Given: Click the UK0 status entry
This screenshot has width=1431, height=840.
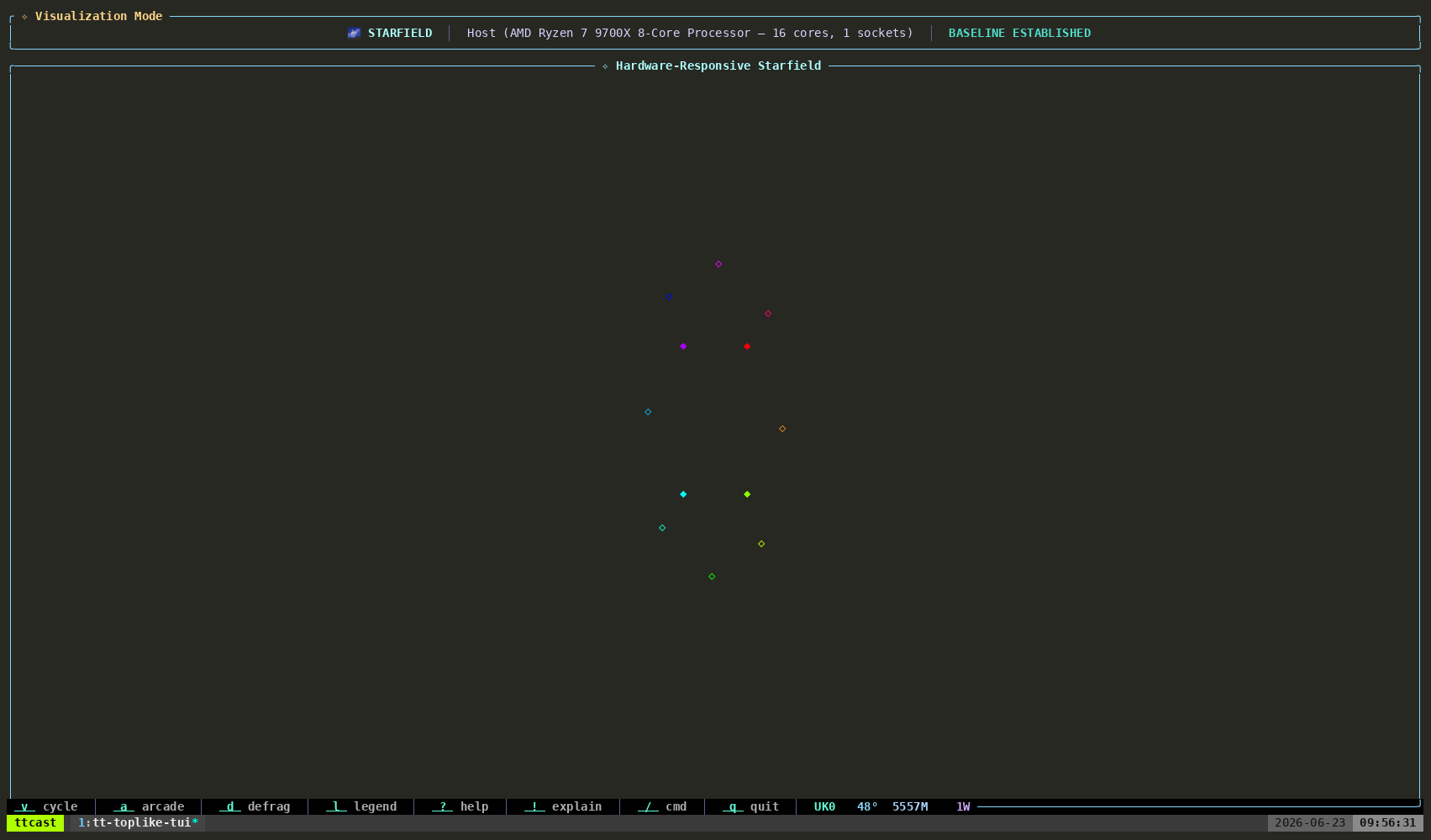Looking at the screenshot, I should click(x=824, y=806).
